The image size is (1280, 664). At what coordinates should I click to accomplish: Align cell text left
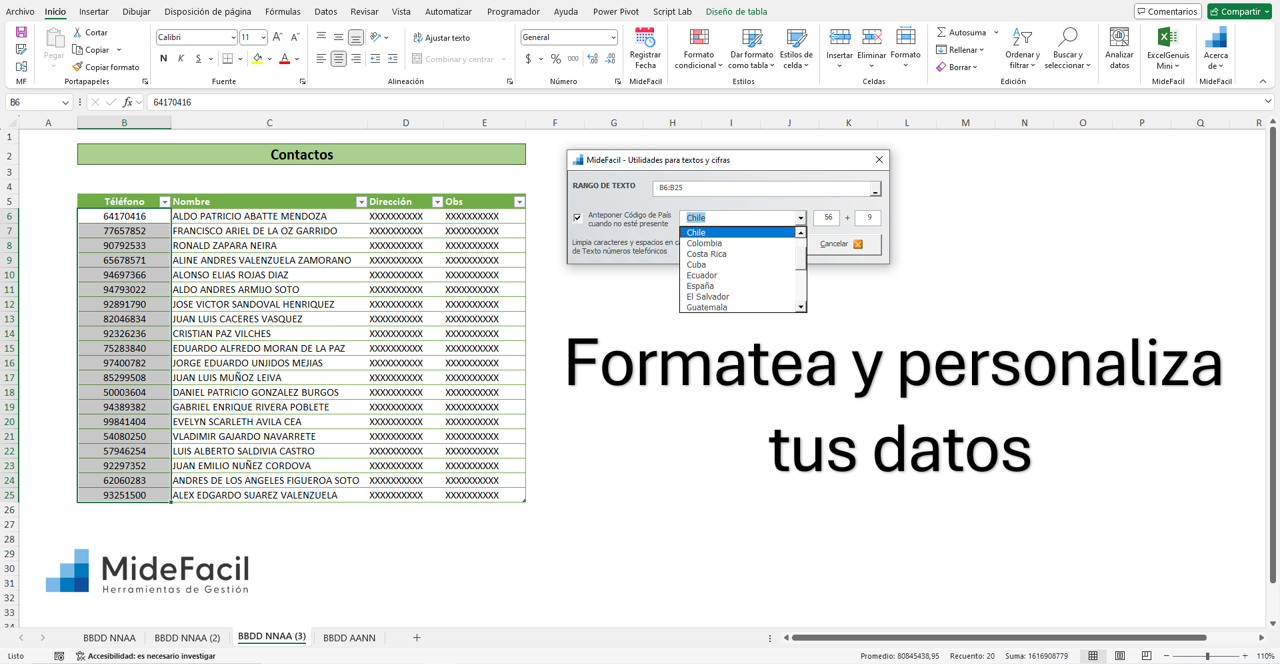321,59
